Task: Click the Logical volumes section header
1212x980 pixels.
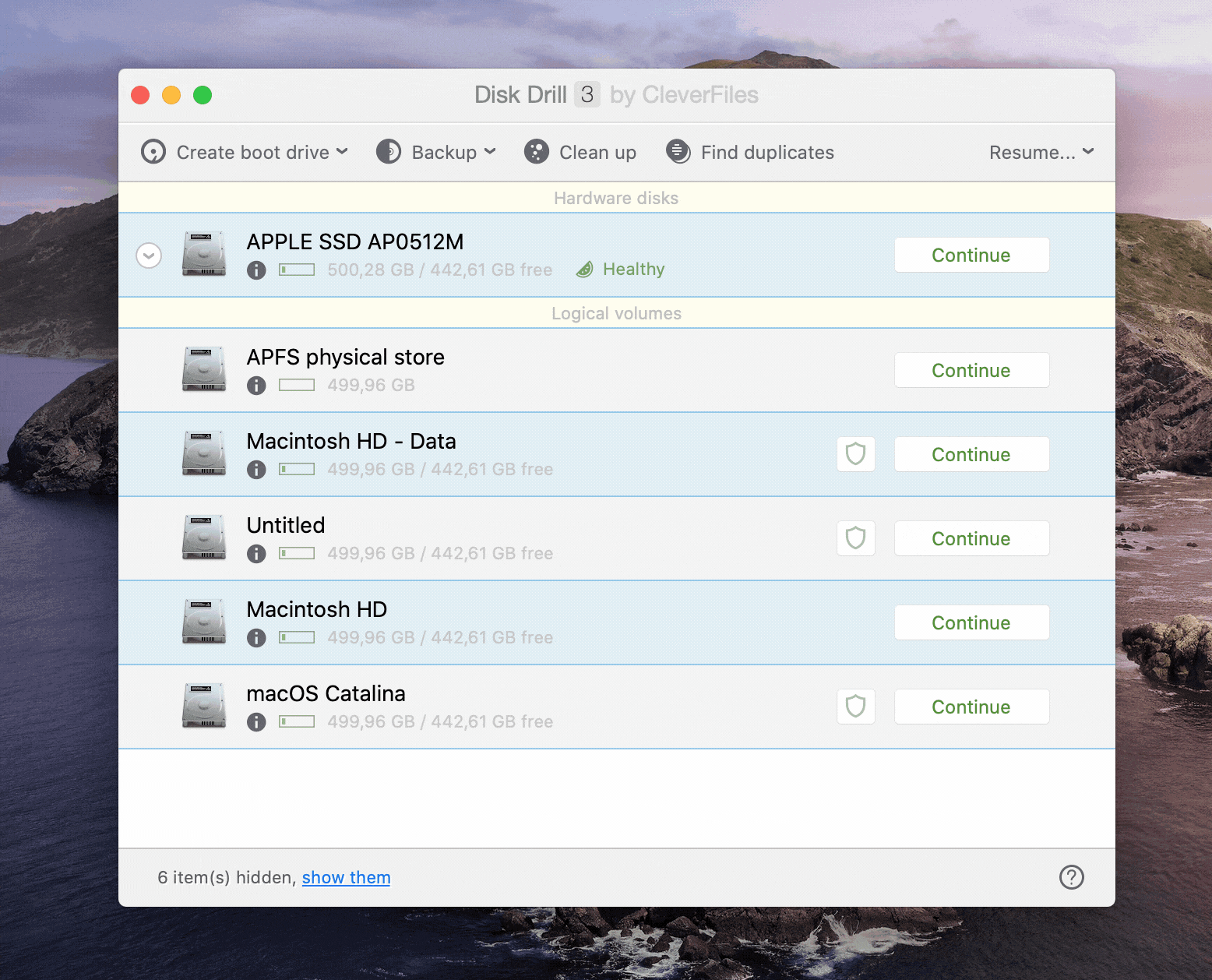Action: pos(616,313)
